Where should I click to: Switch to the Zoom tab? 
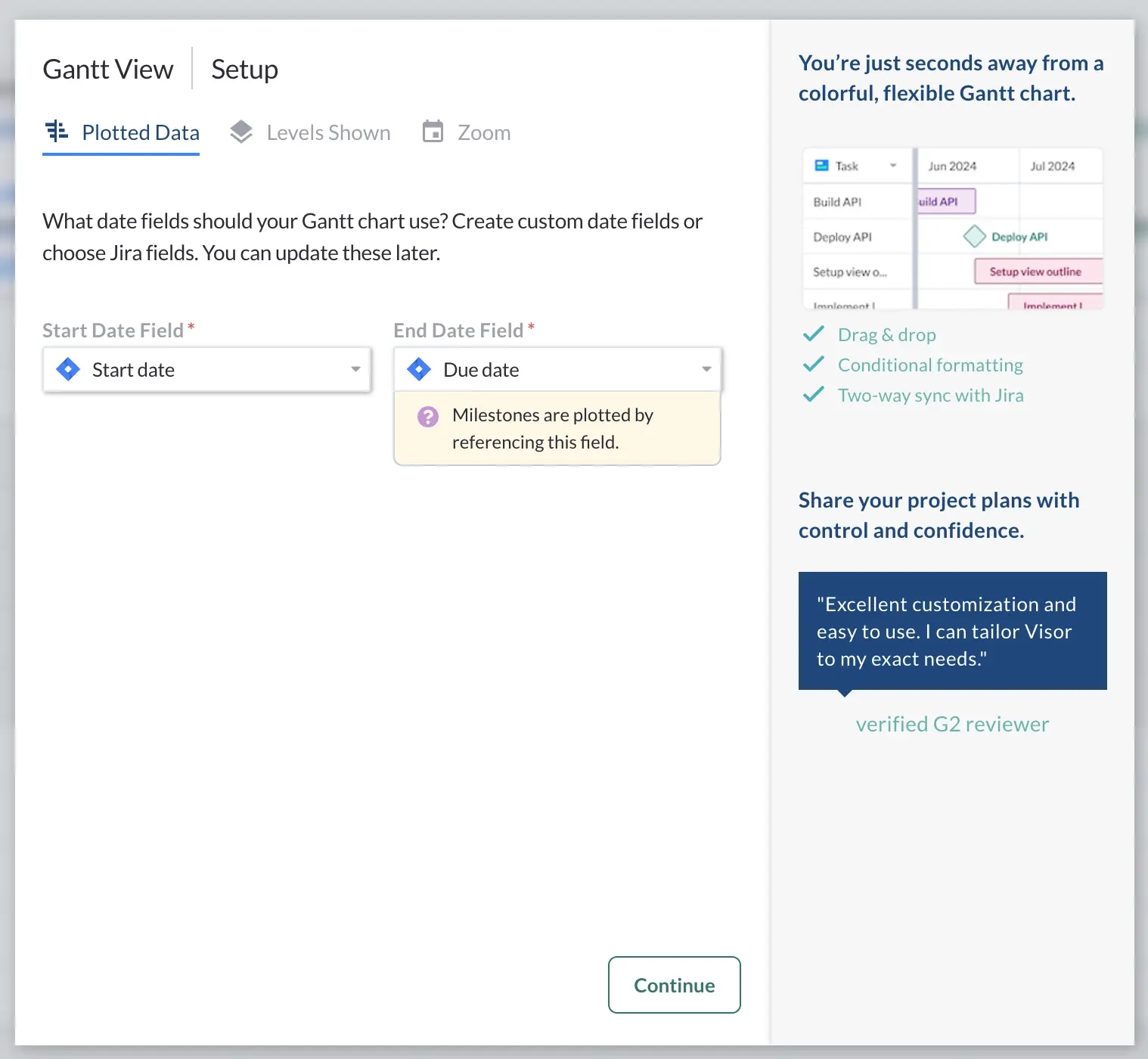[483, 132]
